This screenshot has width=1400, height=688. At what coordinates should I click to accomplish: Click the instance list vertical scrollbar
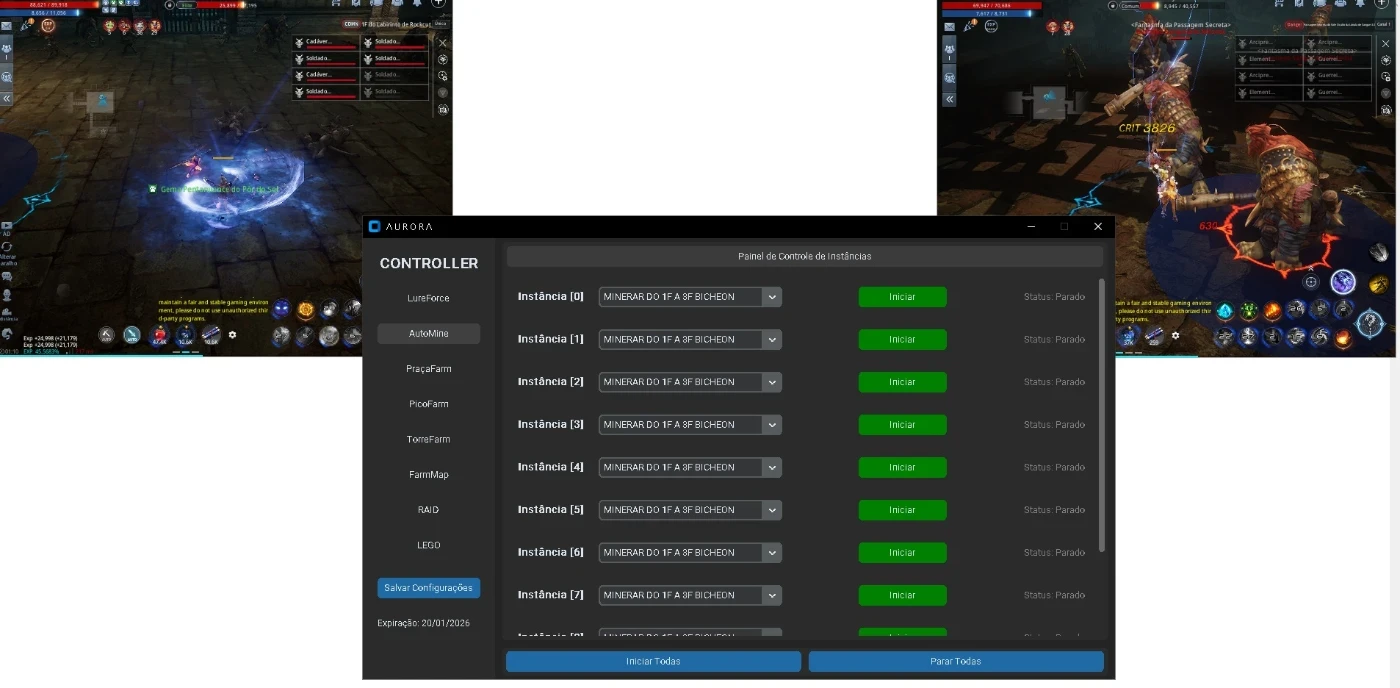tap(1102, 415)
